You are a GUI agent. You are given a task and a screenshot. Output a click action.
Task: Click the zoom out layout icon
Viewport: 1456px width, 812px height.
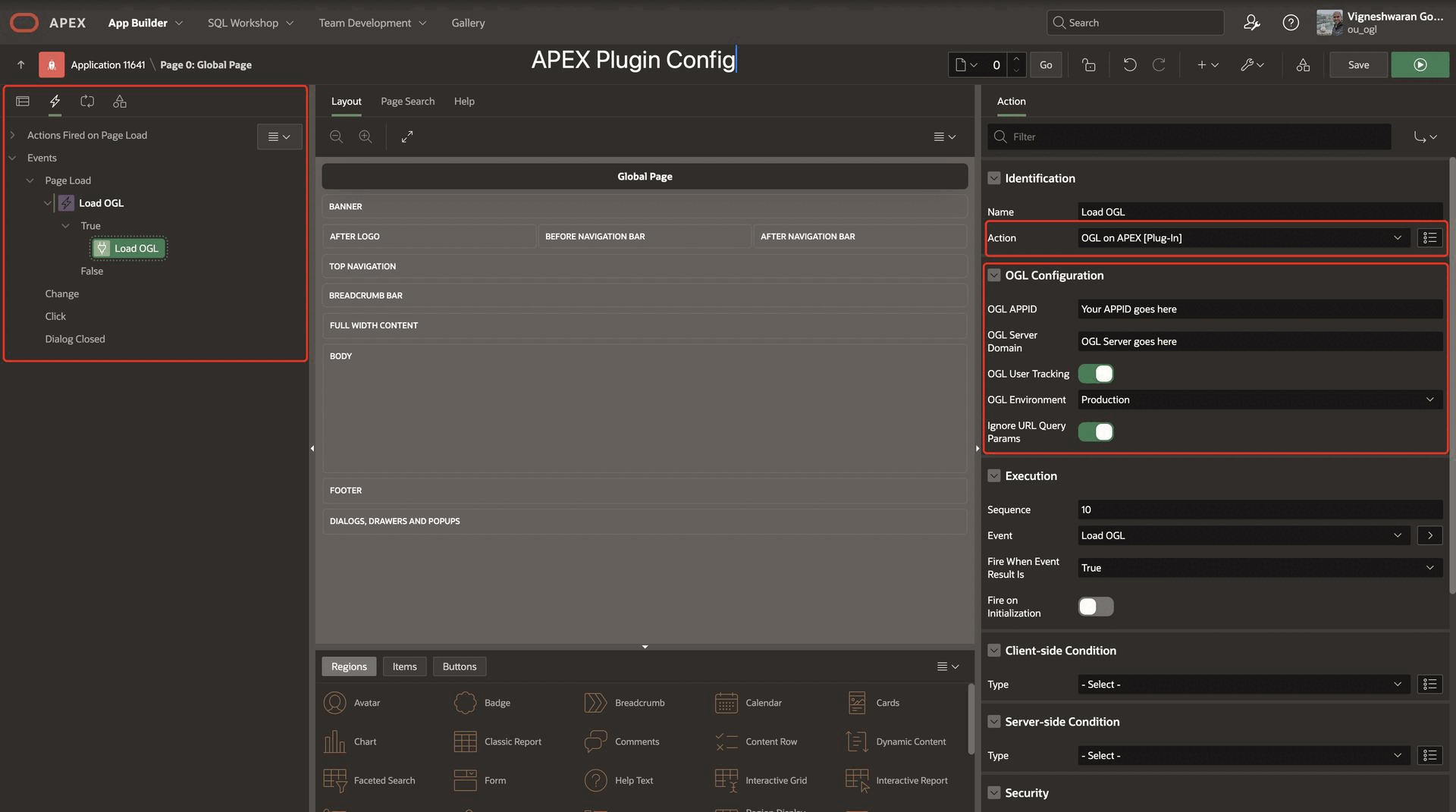[336, 136]
